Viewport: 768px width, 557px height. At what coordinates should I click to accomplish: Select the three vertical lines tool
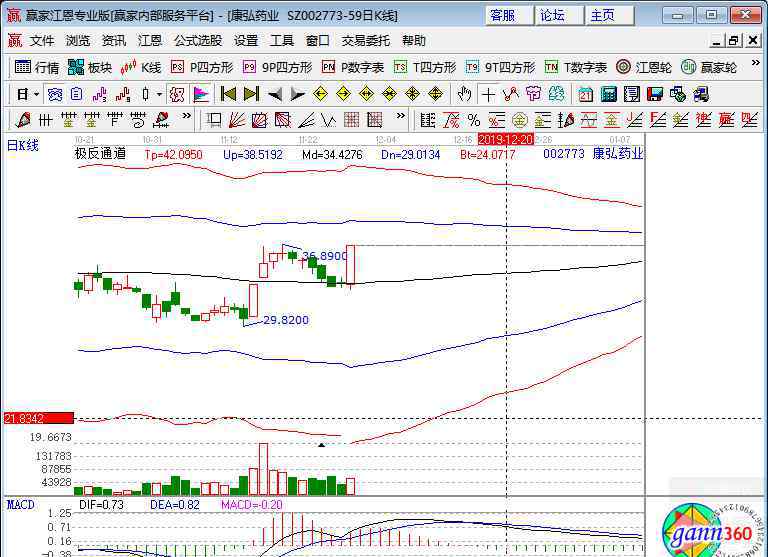pos(46,120)
